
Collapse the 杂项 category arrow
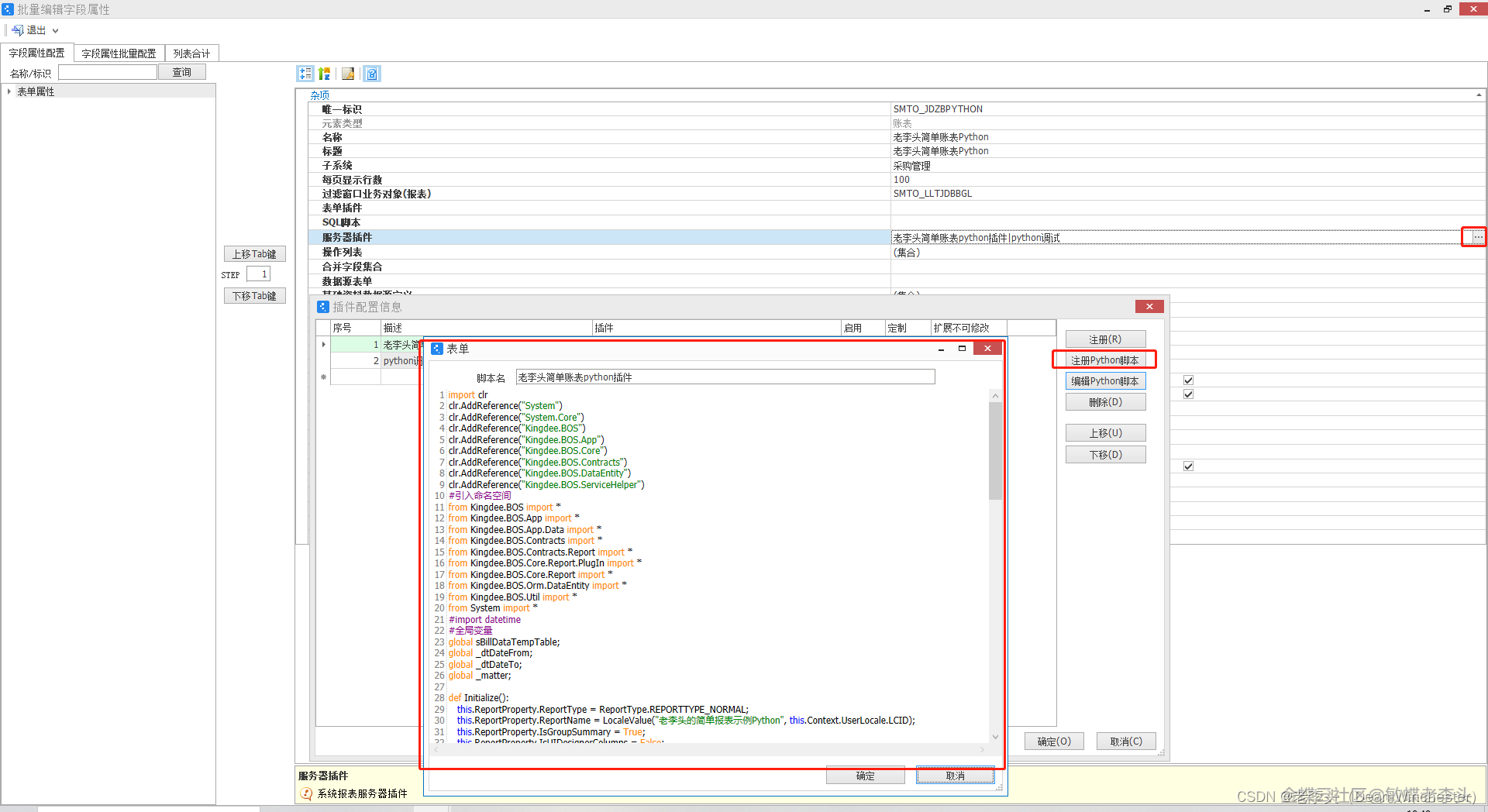(x=1479, y=95)
